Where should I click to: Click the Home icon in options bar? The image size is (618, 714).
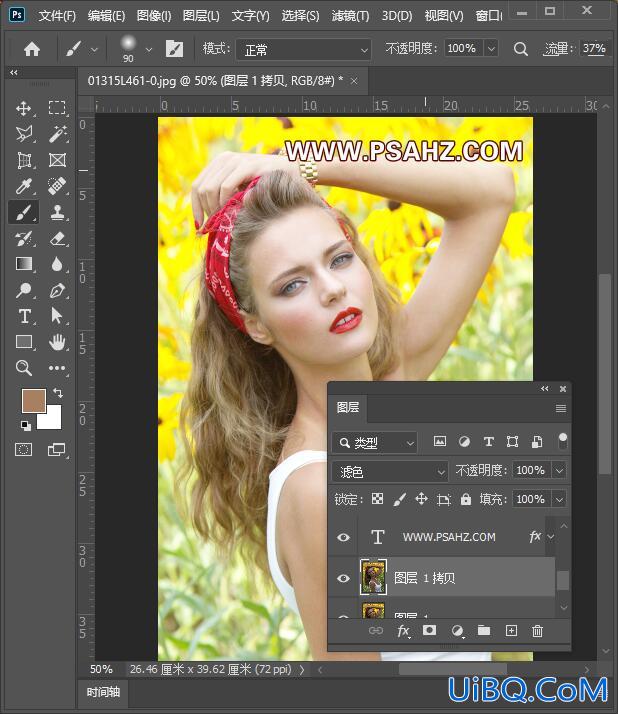tap(32, 49)
